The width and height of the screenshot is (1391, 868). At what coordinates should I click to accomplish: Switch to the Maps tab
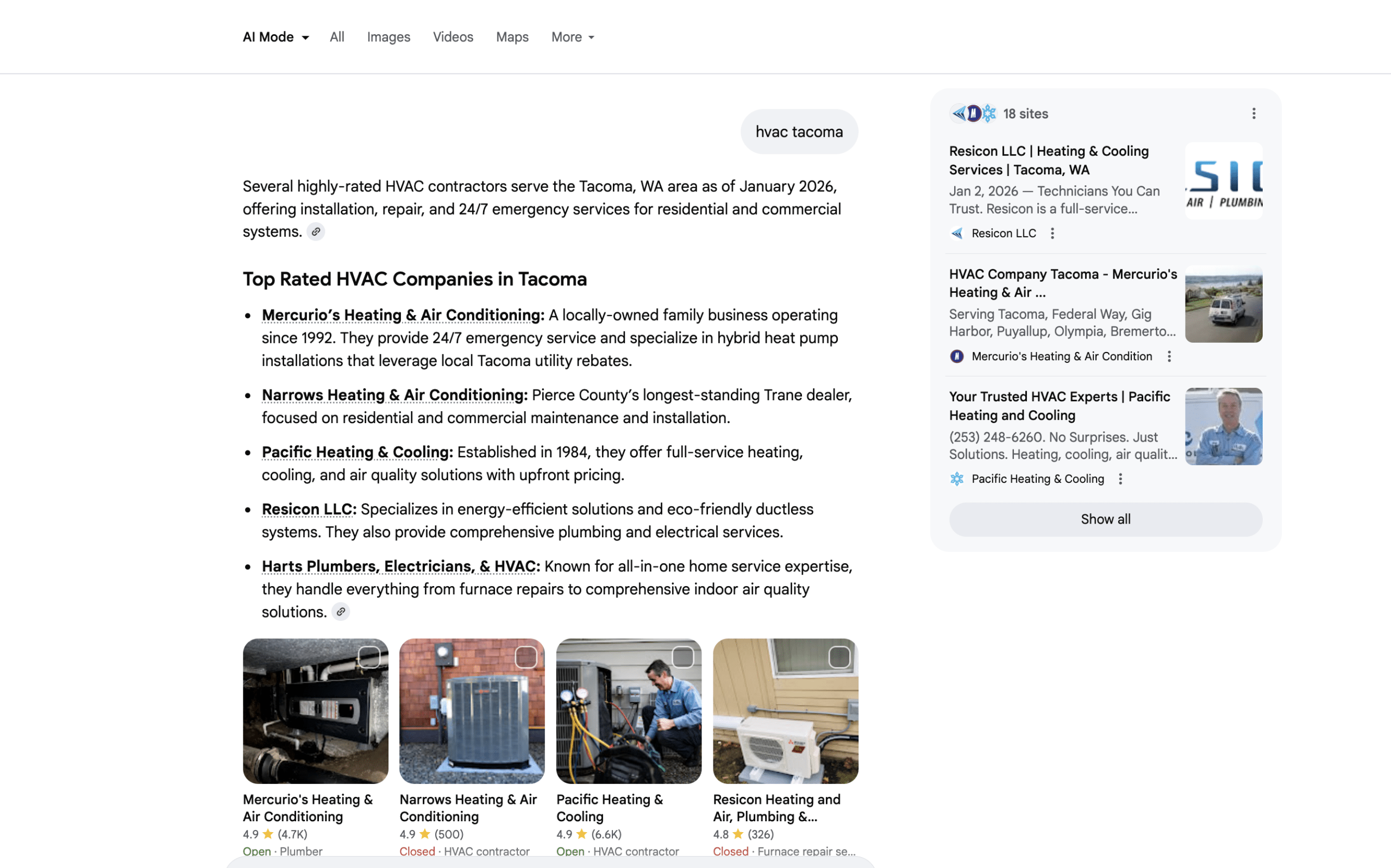(x=511, y=37)
